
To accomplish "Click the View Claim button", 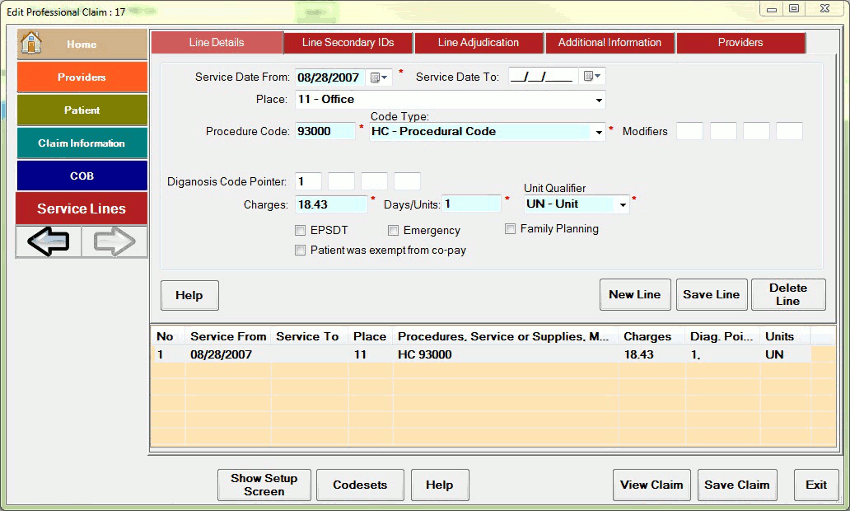I will 651,485.
